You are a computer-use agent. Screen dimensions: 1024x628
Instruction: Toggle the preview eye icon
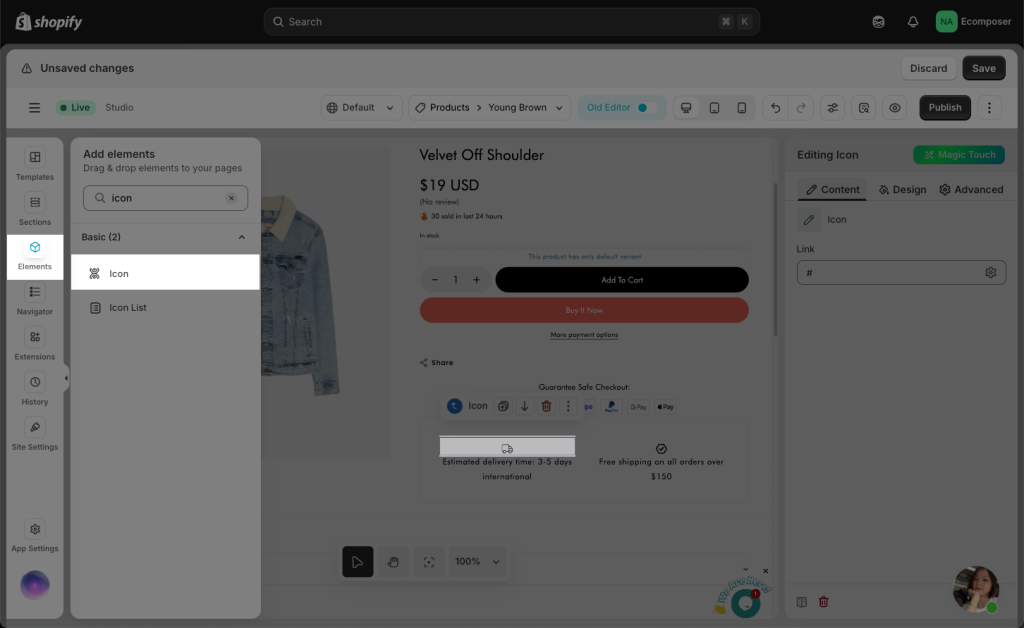pyautogui.click(x=895, y=108)
